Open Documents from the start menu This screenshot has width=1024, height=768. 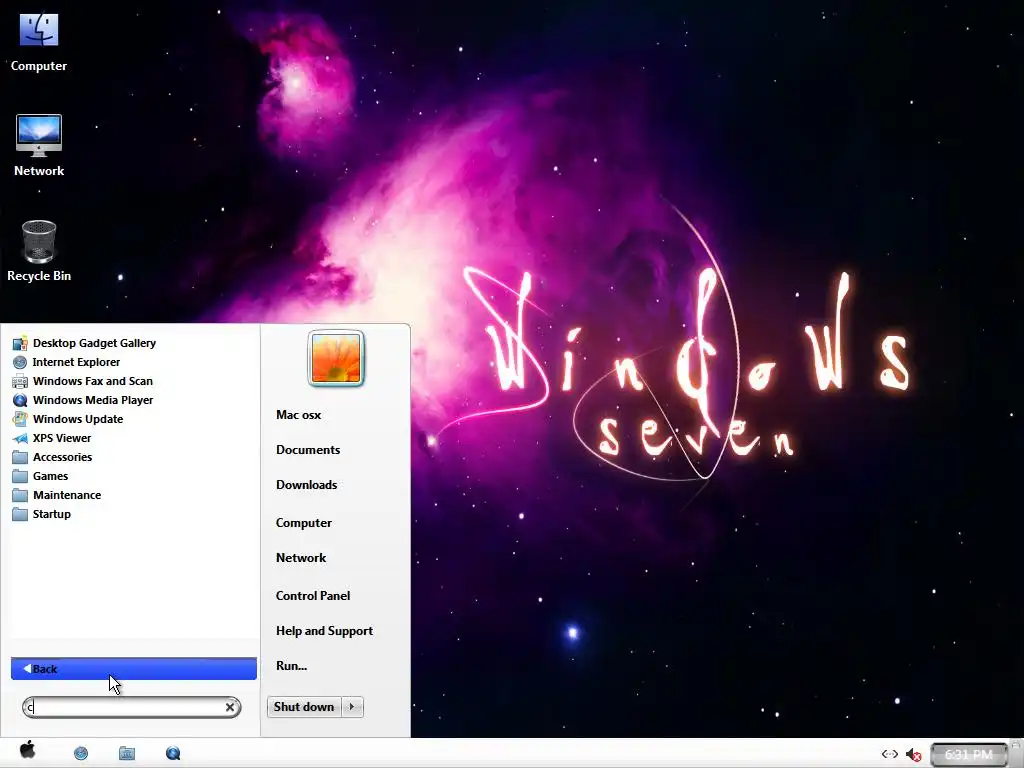pyautogui.click(x=308, y=450)
